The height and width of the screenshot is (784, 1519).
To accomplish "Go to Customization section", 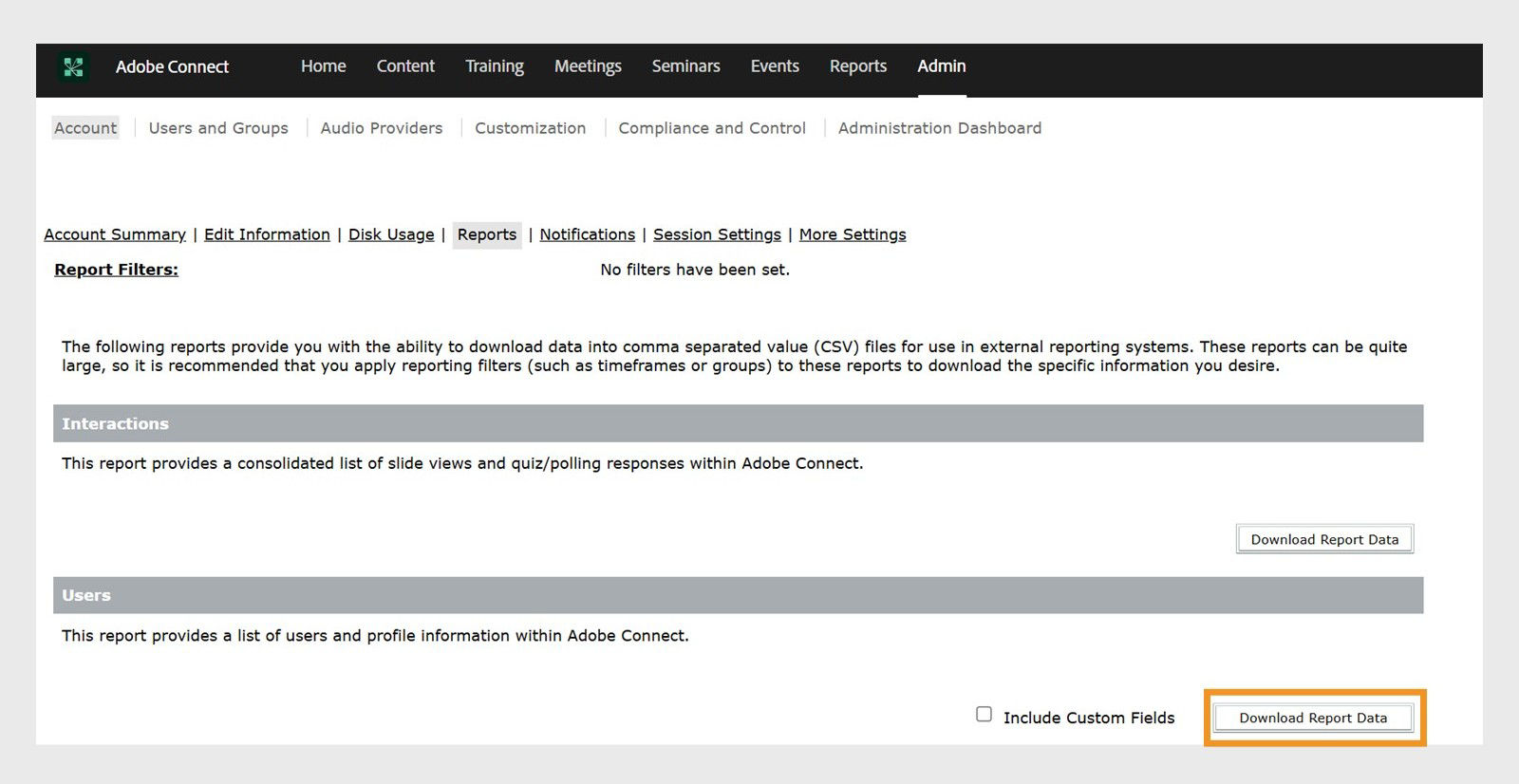I will click(x=531, y=128).
